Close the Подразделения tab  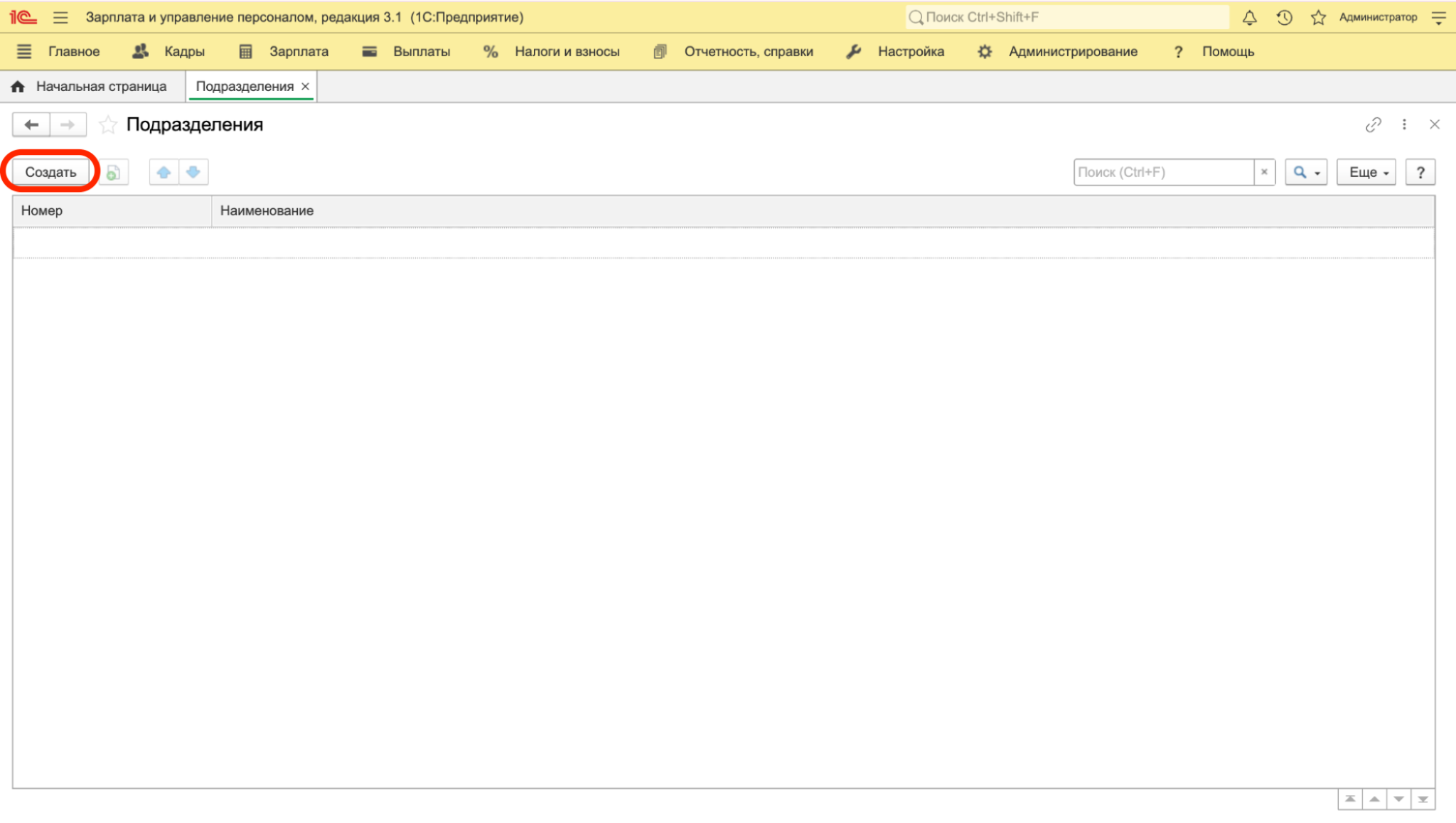tap(306, 87)
